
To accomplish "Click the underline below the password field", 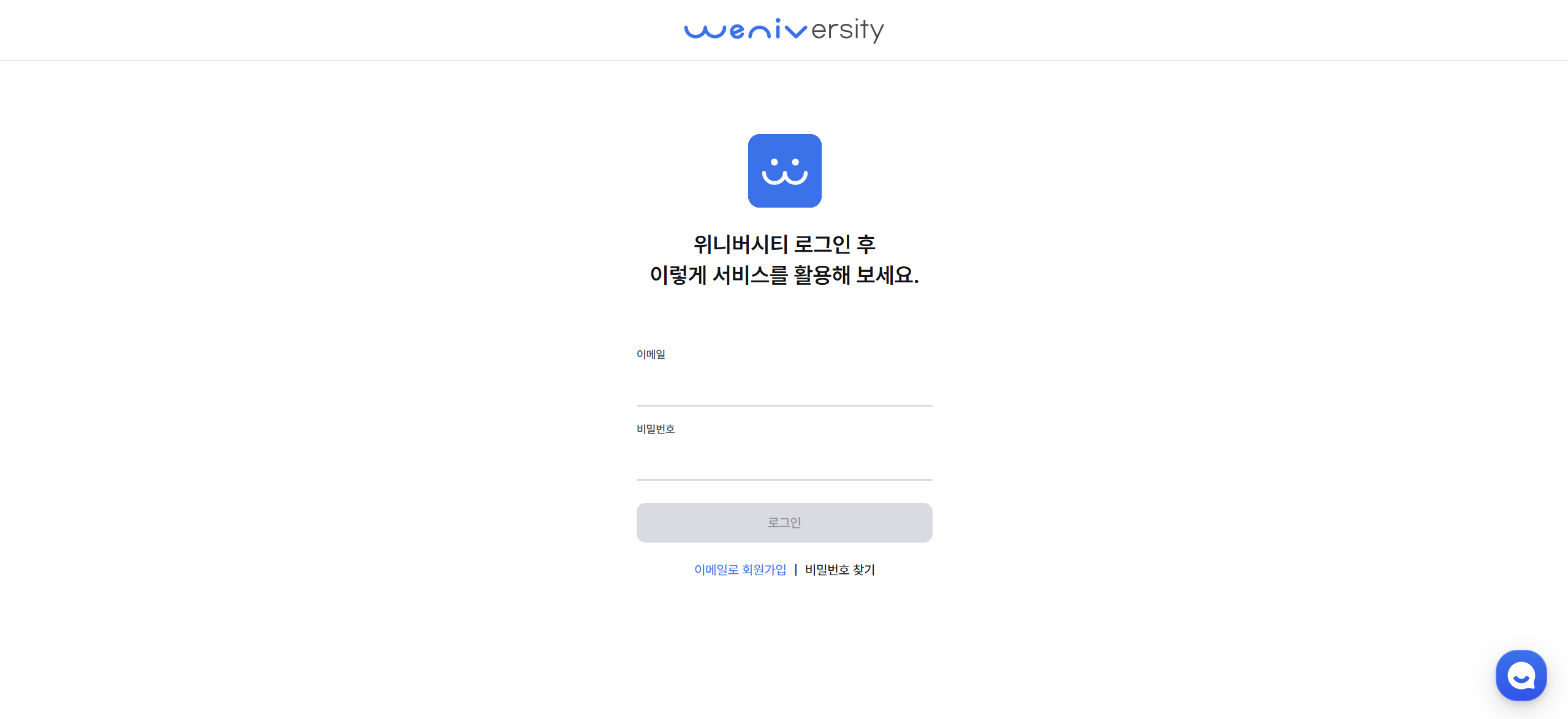I will pos(784,480).
